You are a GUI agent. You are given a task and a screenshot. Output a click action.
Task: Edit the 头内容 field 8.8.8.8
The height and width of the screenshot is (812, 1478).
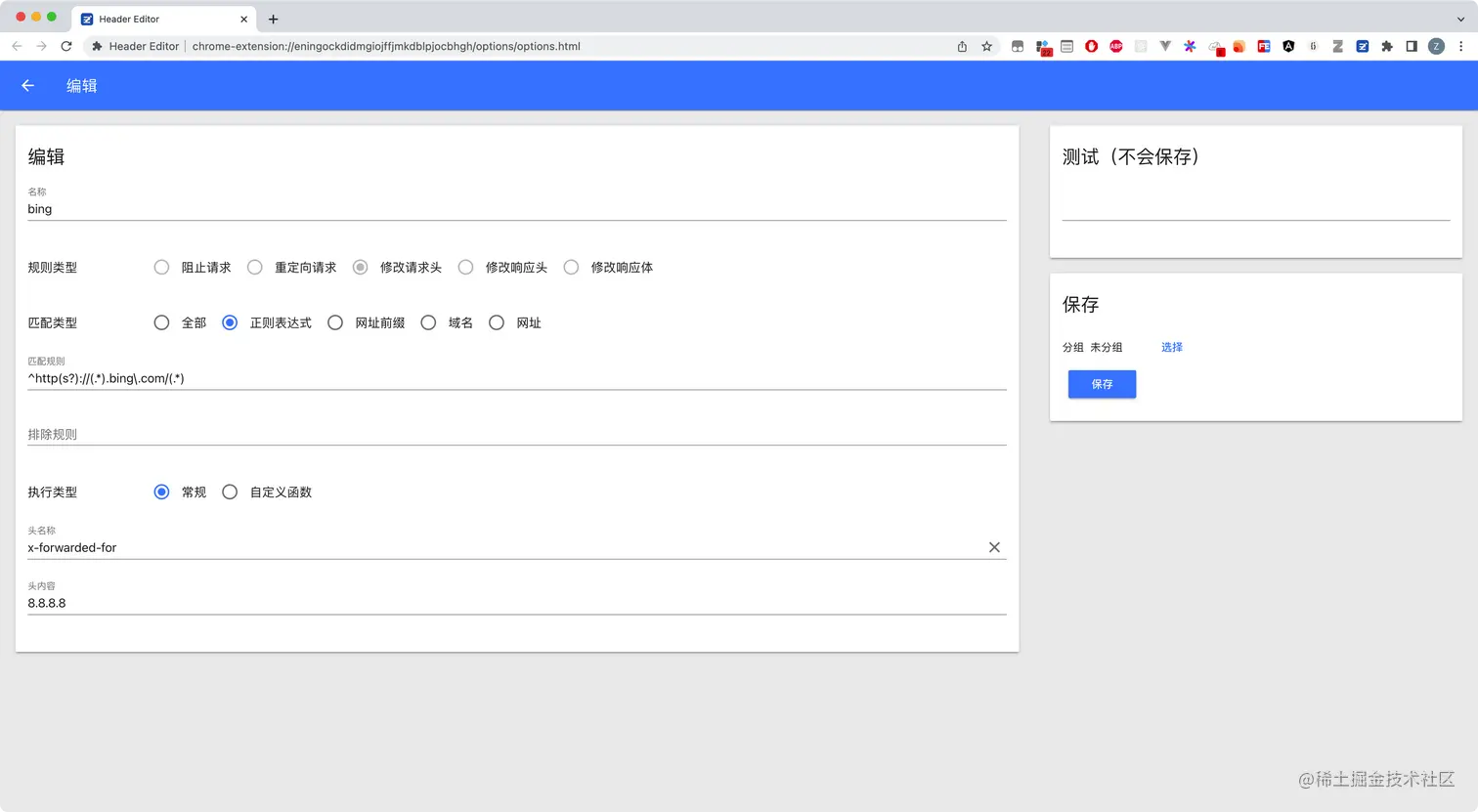[517, 603]
